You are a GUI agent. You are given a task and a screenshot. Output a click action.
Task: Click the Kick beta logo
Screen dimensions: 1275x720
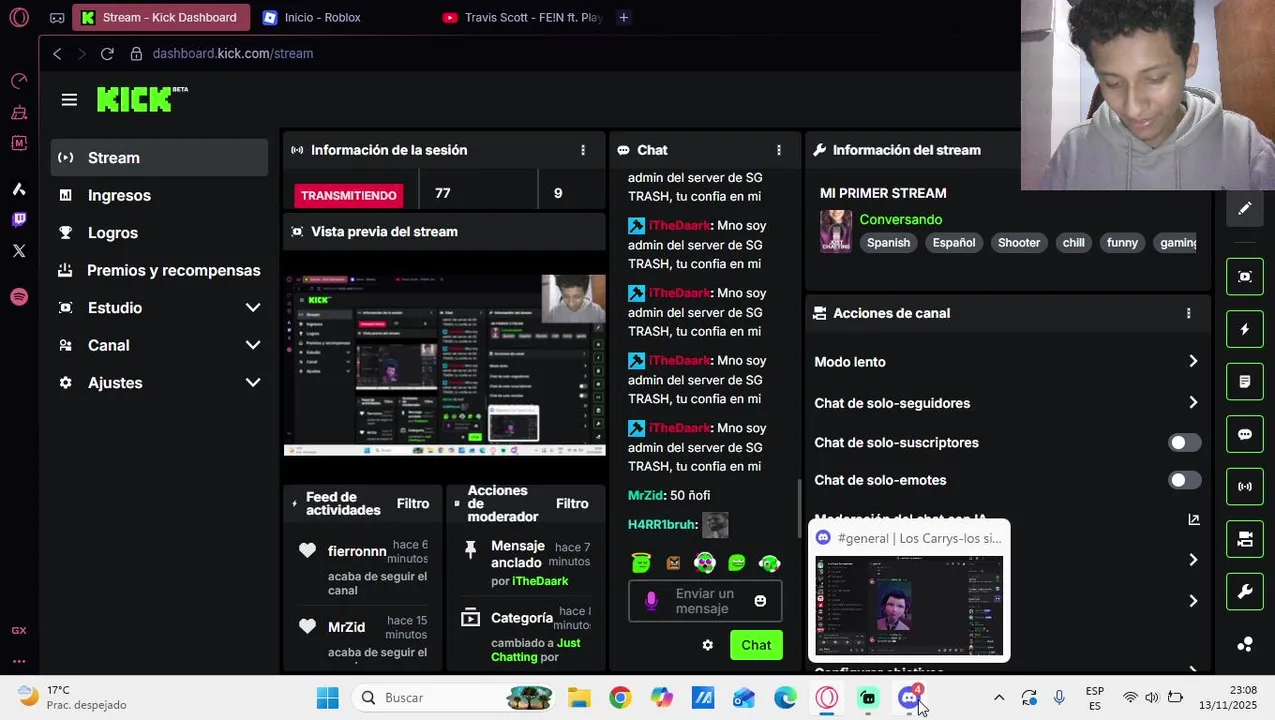(x=142, y=99)
